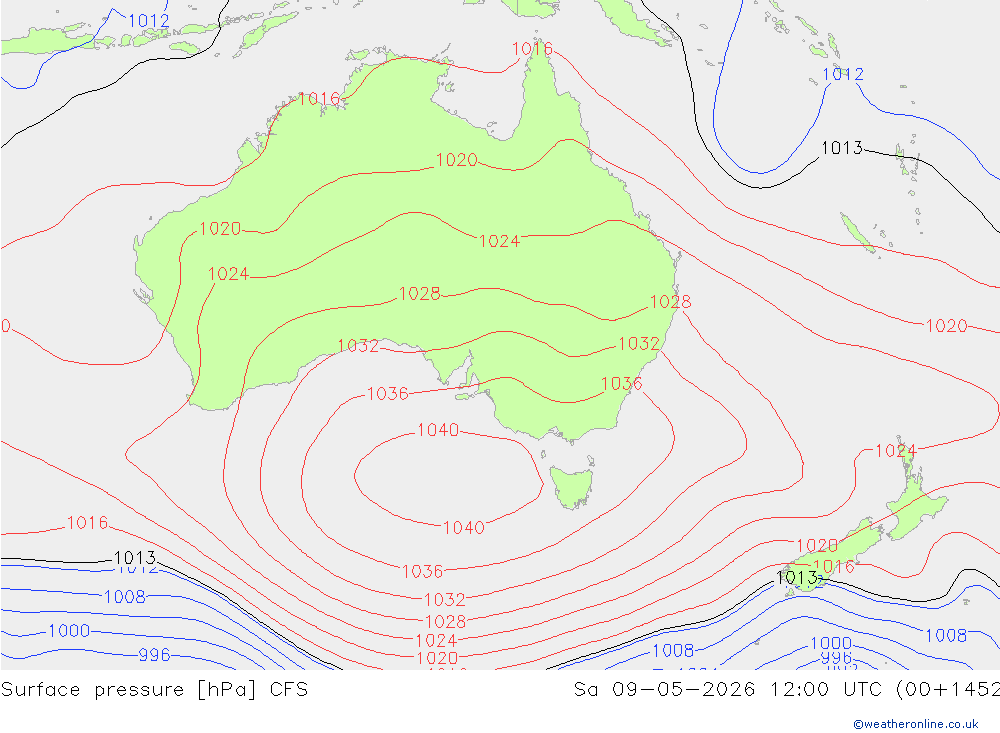
Task: Click the blue 1012 label over Indonesia
Action: coord(149,21)
